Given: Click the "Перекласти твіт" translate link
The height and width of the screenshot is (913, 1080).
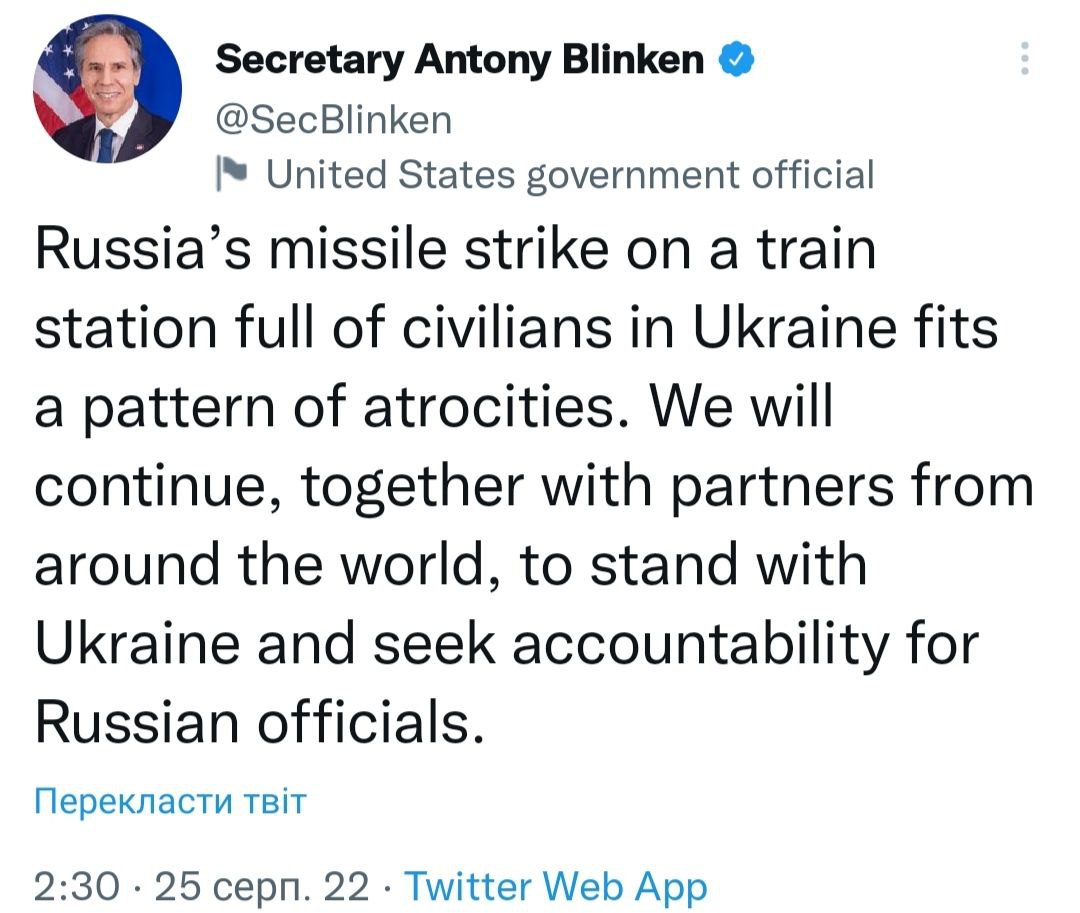Looking at the screenshot, I should pyautogui.click(x=169, y=800).
